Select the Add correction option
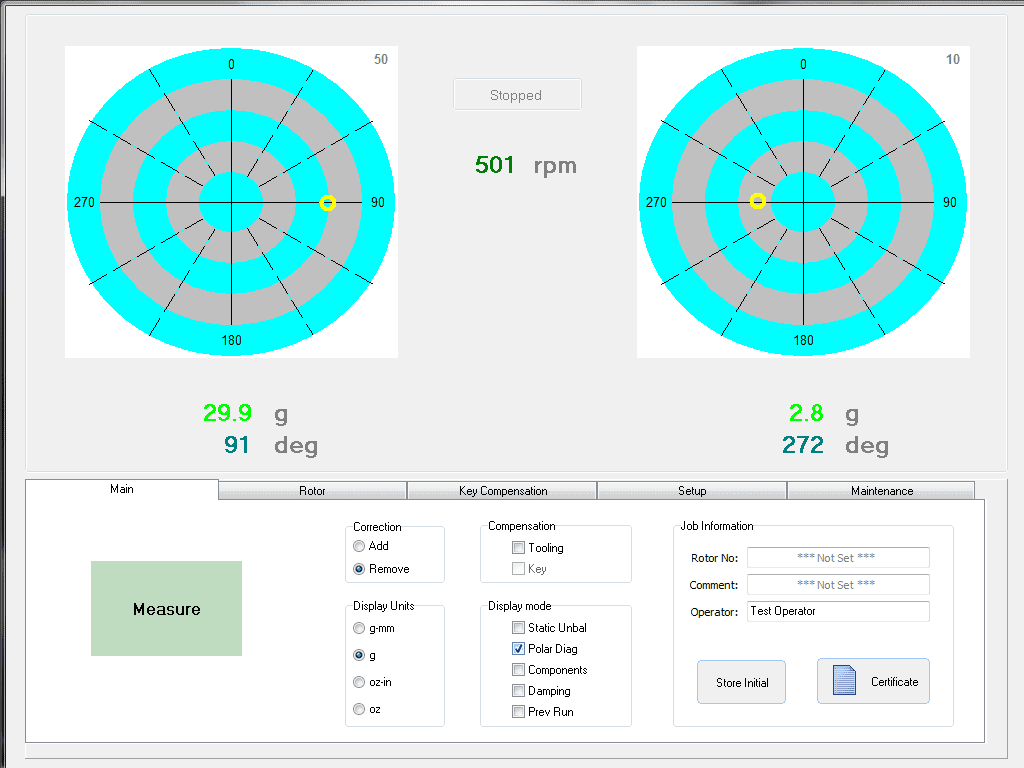 click(x=359, y=547)
